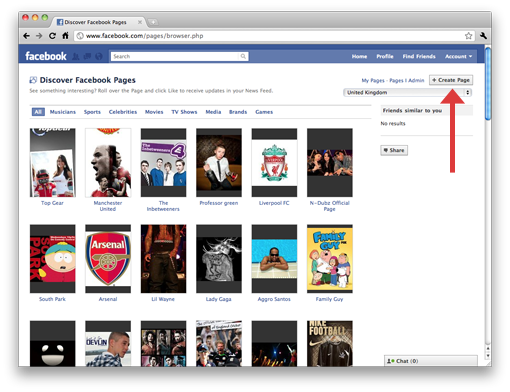The width and height of the screenshot is (510, 392).
Task: Switch to the Brands tab
Action: pyautogui.click(x=238, y=112)
